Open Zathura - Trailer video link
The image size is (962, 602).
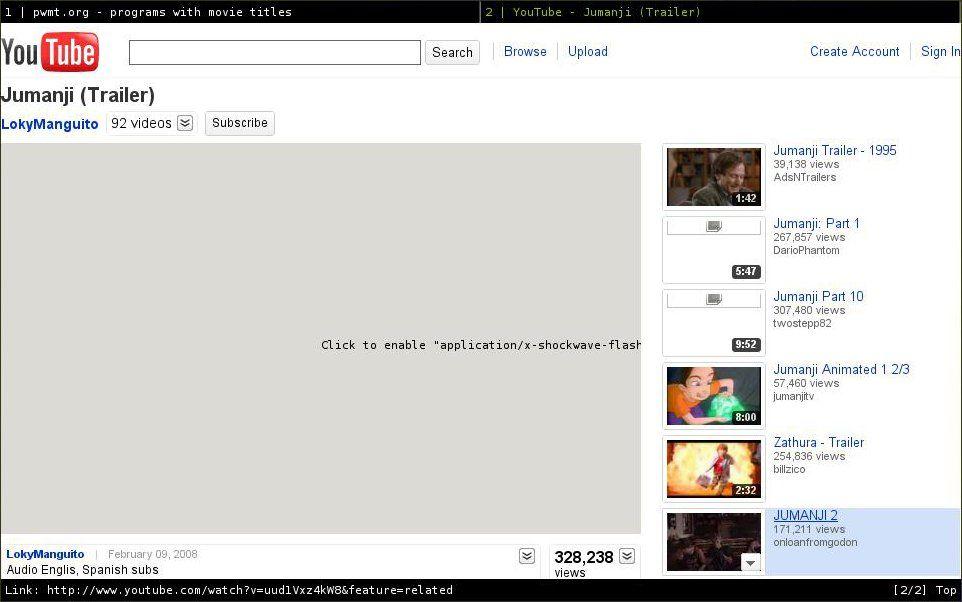click(818, 442)
